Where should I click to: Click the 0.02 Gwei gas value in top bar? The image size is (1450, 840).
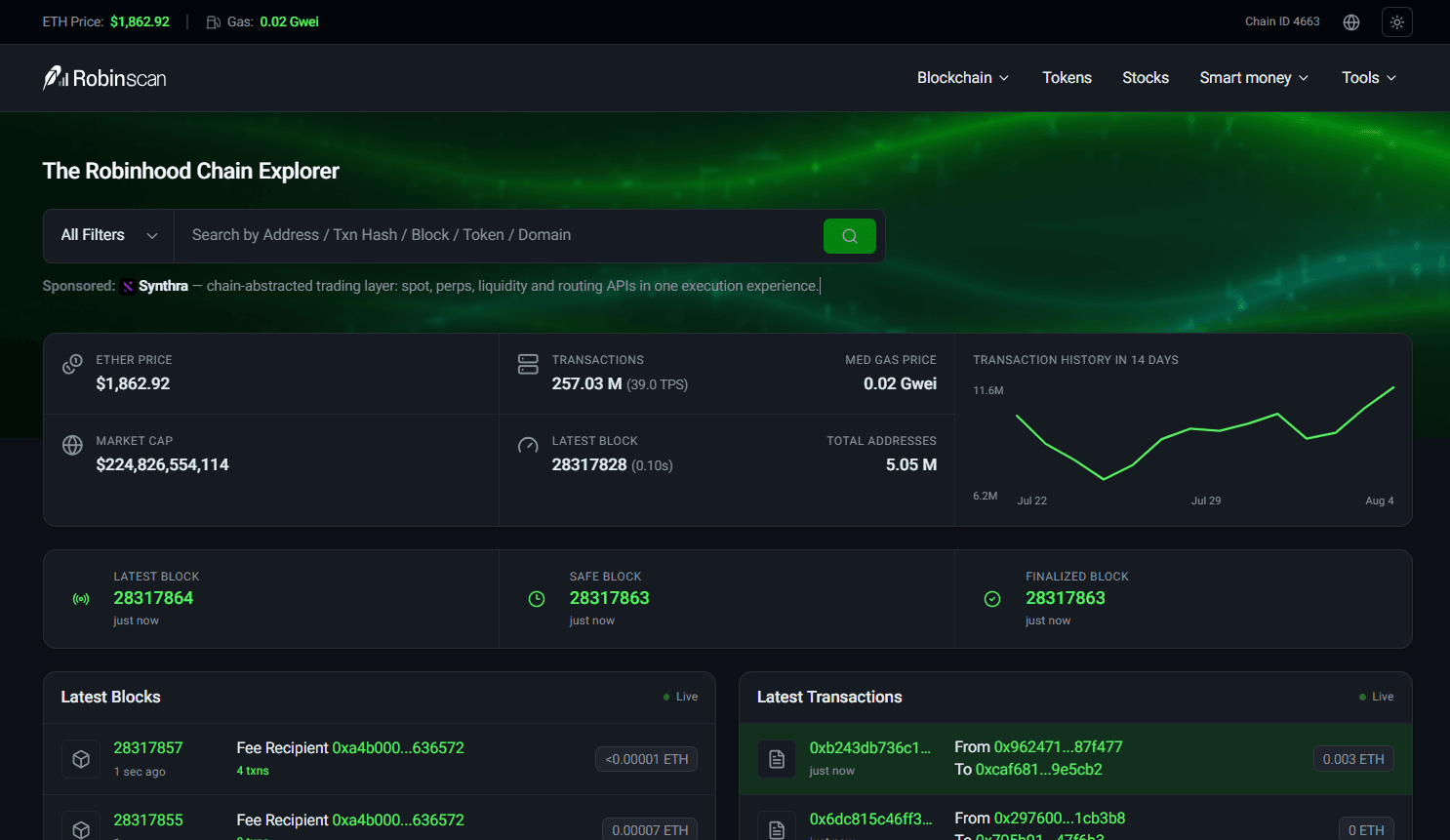tap(289, 21)
